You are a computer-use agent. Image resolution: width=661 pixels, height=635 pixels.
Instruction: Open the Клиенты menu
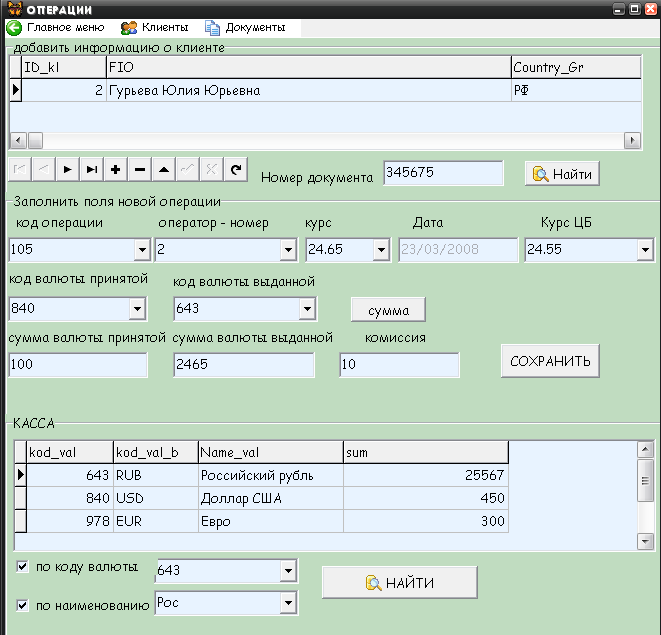click(x=155, y=28)
